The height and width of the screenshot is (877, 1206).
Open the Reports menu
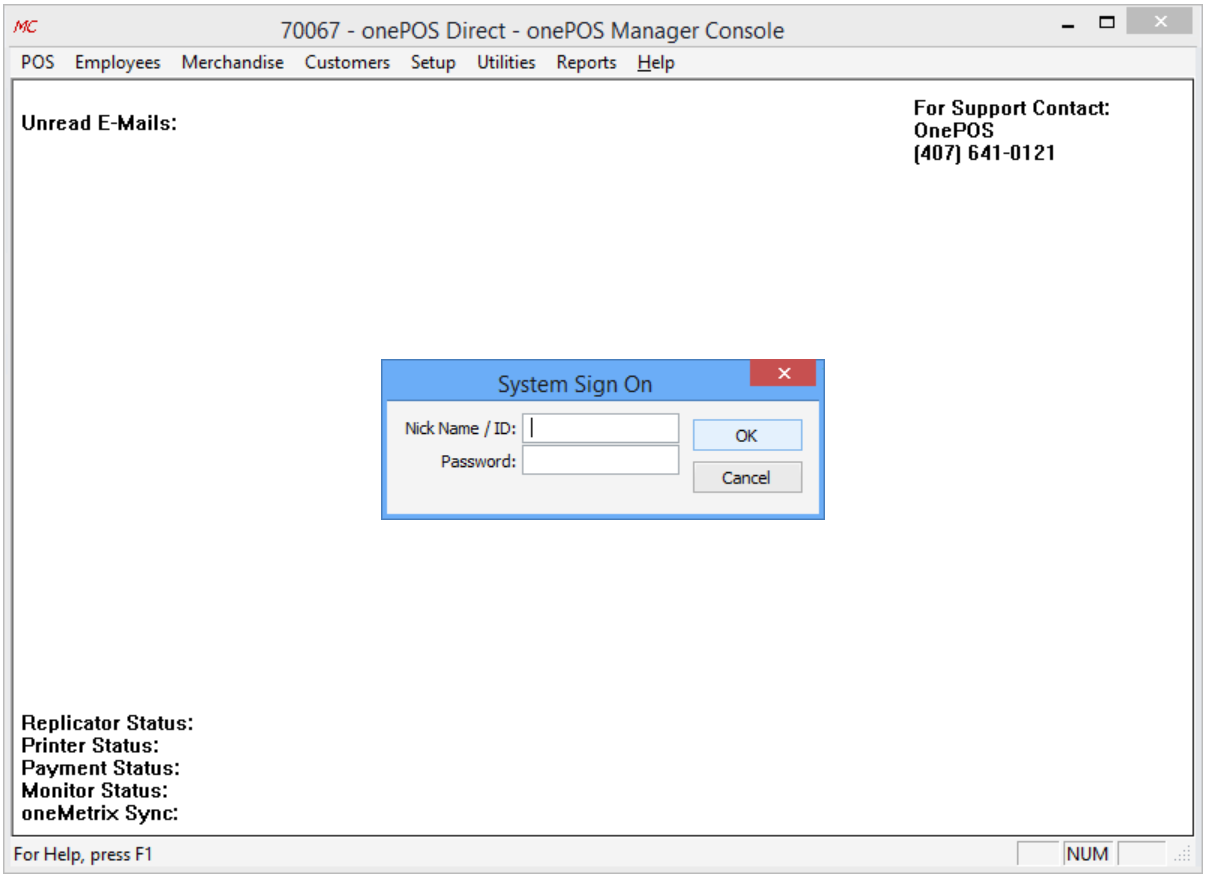(x=586, y=62)
